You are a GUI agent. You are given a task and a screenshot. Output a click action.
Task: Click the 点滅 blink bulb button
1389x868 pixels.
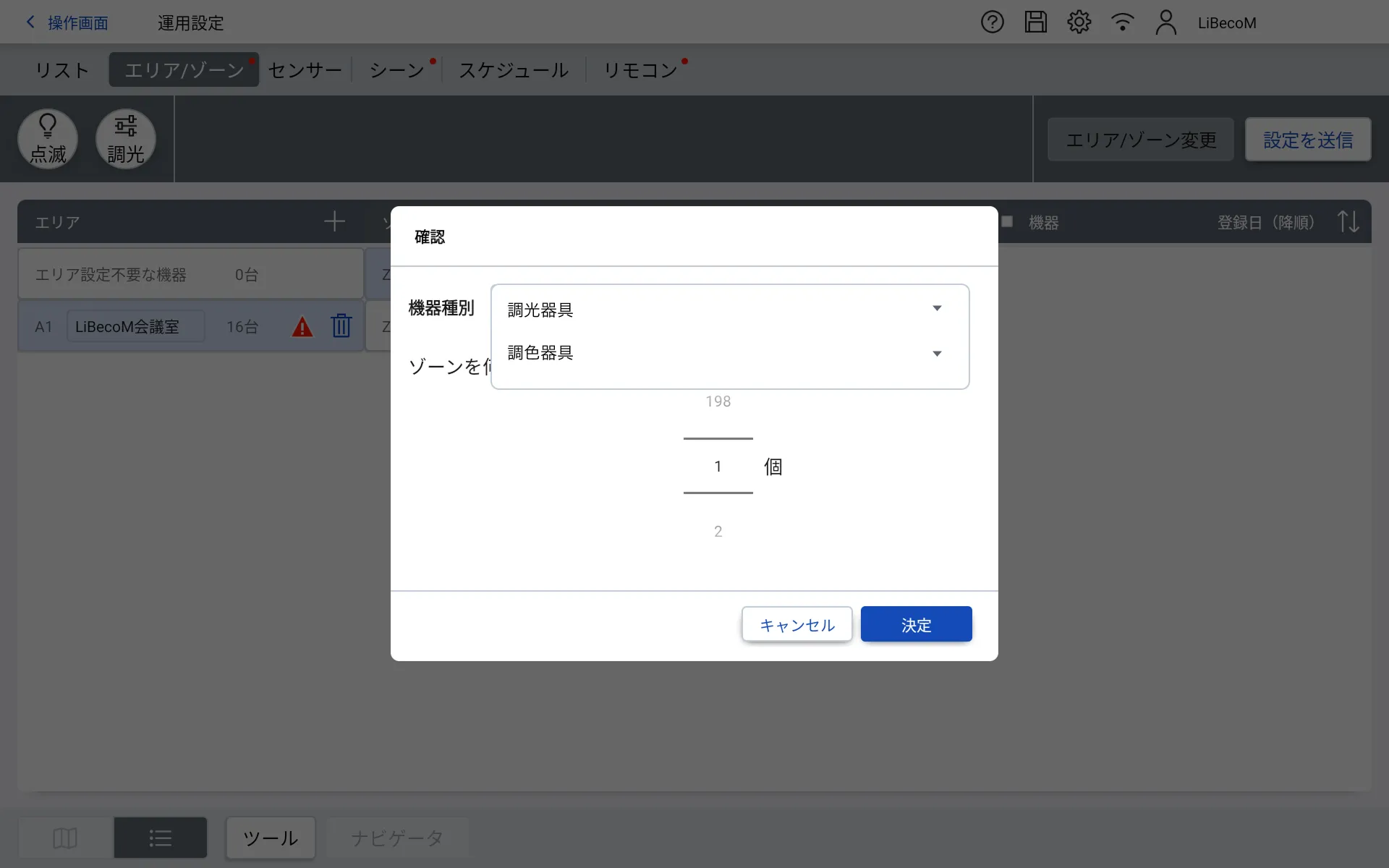[x=48, y=139]
